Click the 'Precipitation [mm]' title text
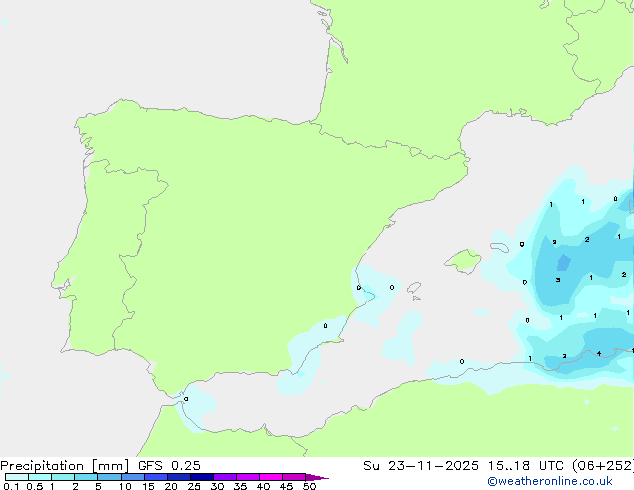 point(65,466)
